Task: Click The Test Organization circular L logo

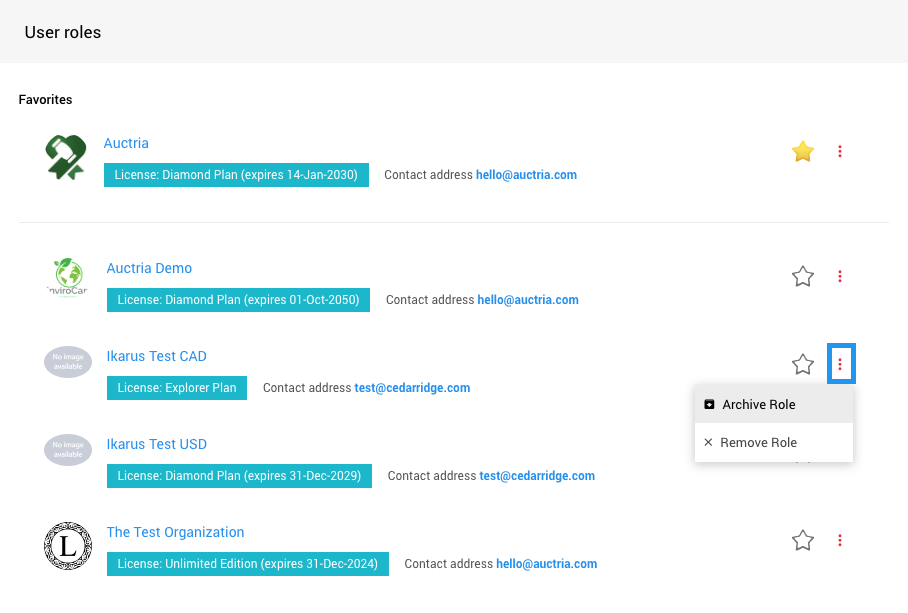Action: coord(68,546)
